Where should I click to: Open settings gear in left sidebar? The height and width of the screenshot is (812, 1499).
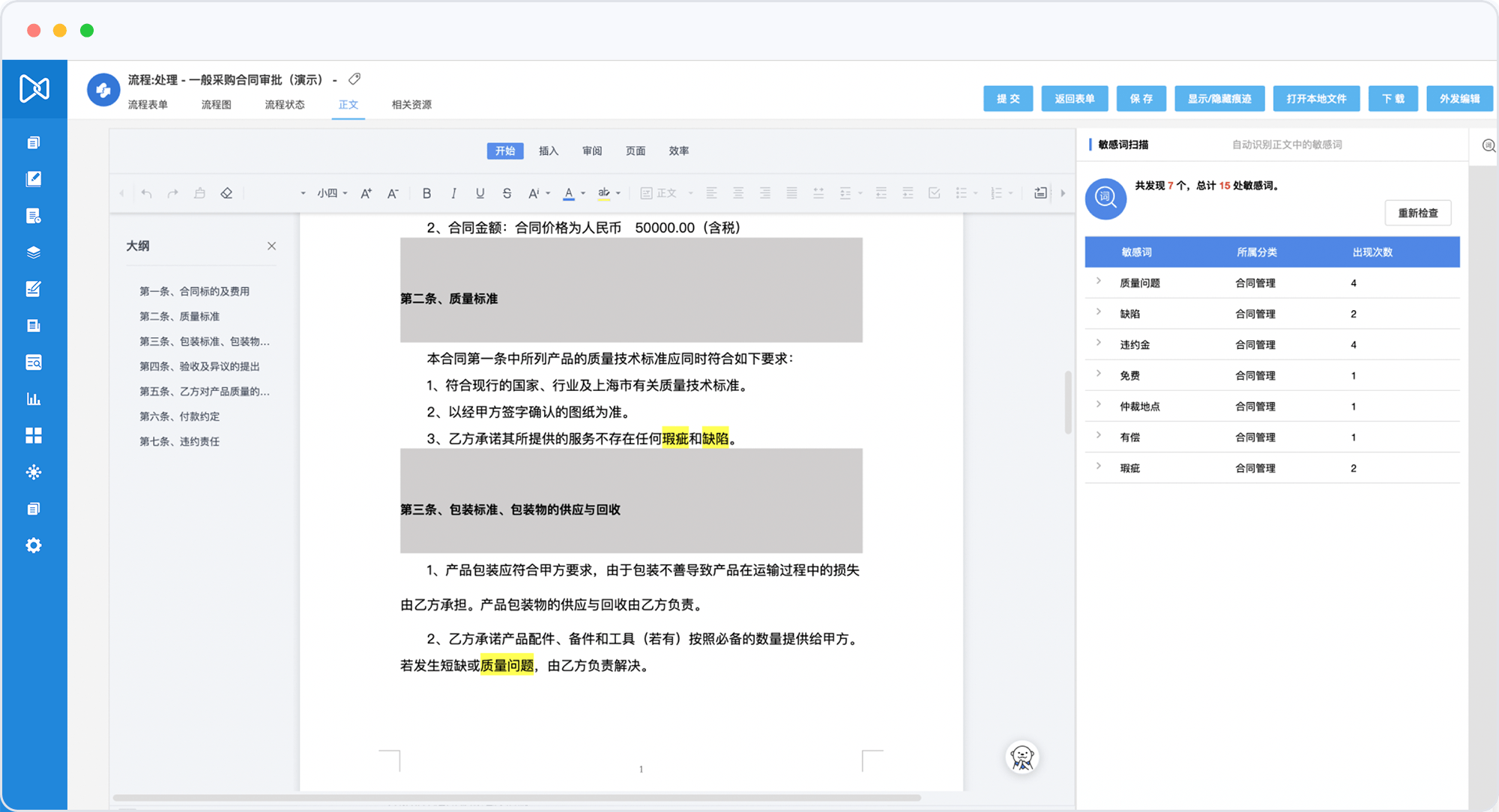[x=34, y=545]
